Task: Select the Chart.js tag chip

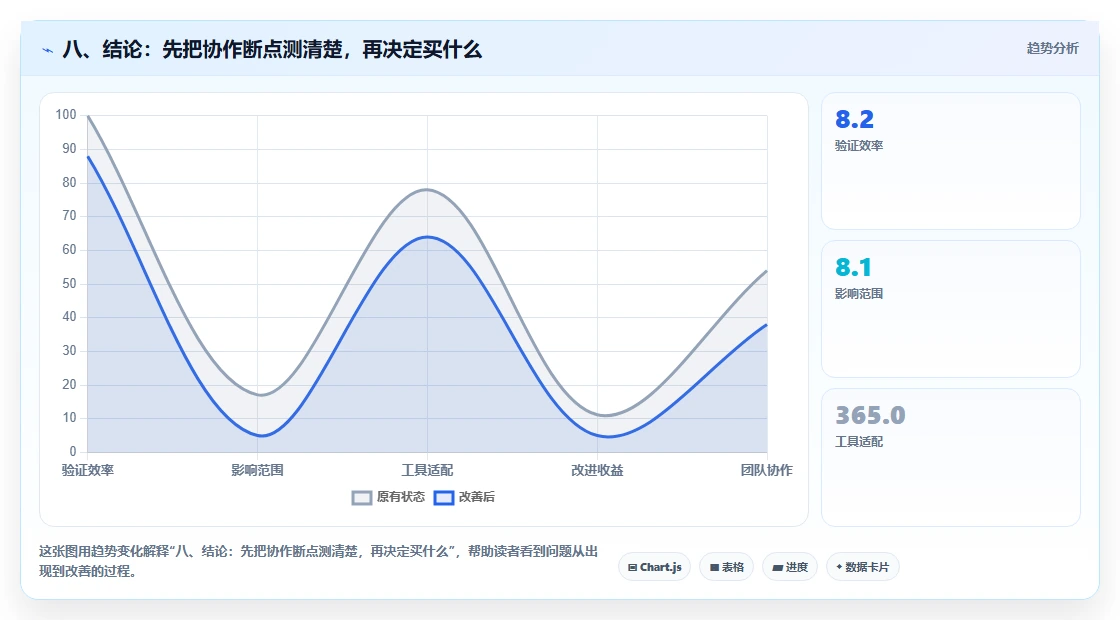Action: point(654,567)
